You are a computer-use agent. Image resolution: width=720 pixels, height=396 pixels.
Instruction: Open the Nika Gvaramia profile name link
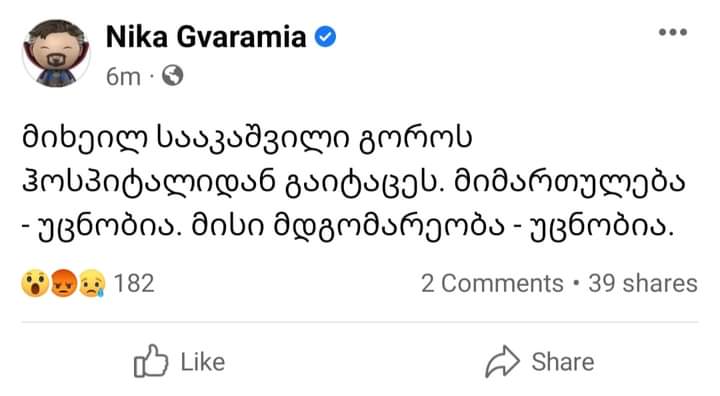(206, 37)
